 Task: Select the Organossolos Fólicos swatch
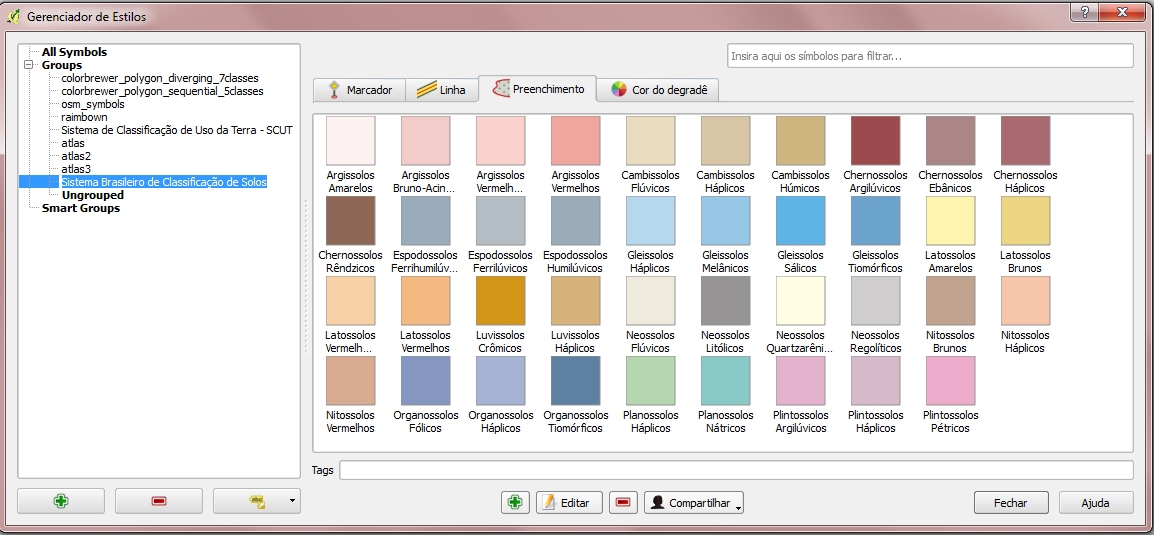tap(425, 381)
